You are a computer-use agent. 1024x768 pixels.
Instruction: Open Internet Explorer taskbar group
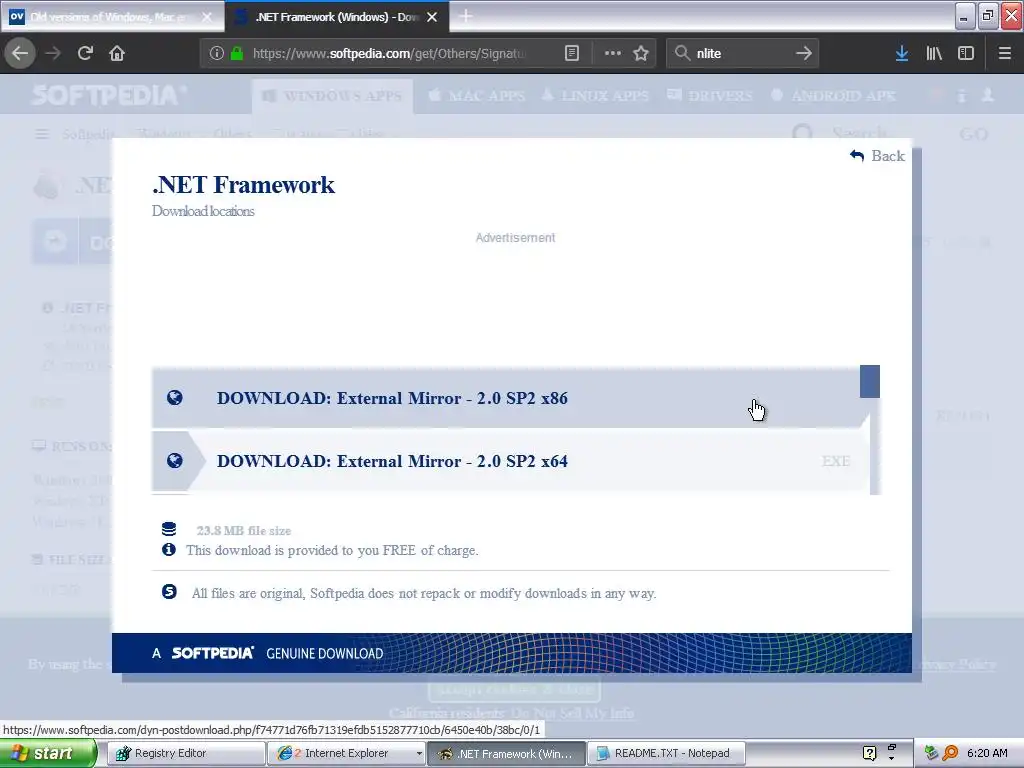pos(347,753)
